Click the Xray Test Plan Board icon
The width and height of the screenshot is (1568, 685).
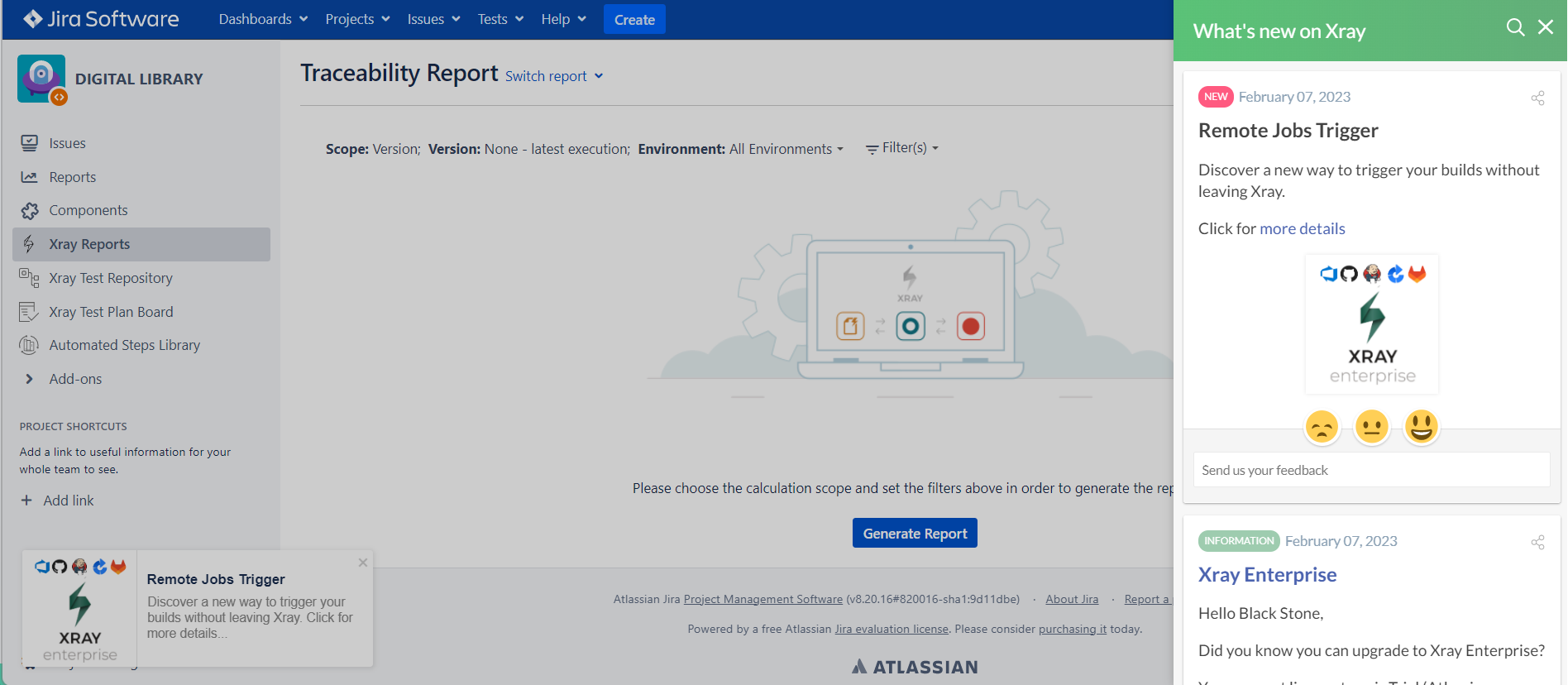[x=29, y=312]
